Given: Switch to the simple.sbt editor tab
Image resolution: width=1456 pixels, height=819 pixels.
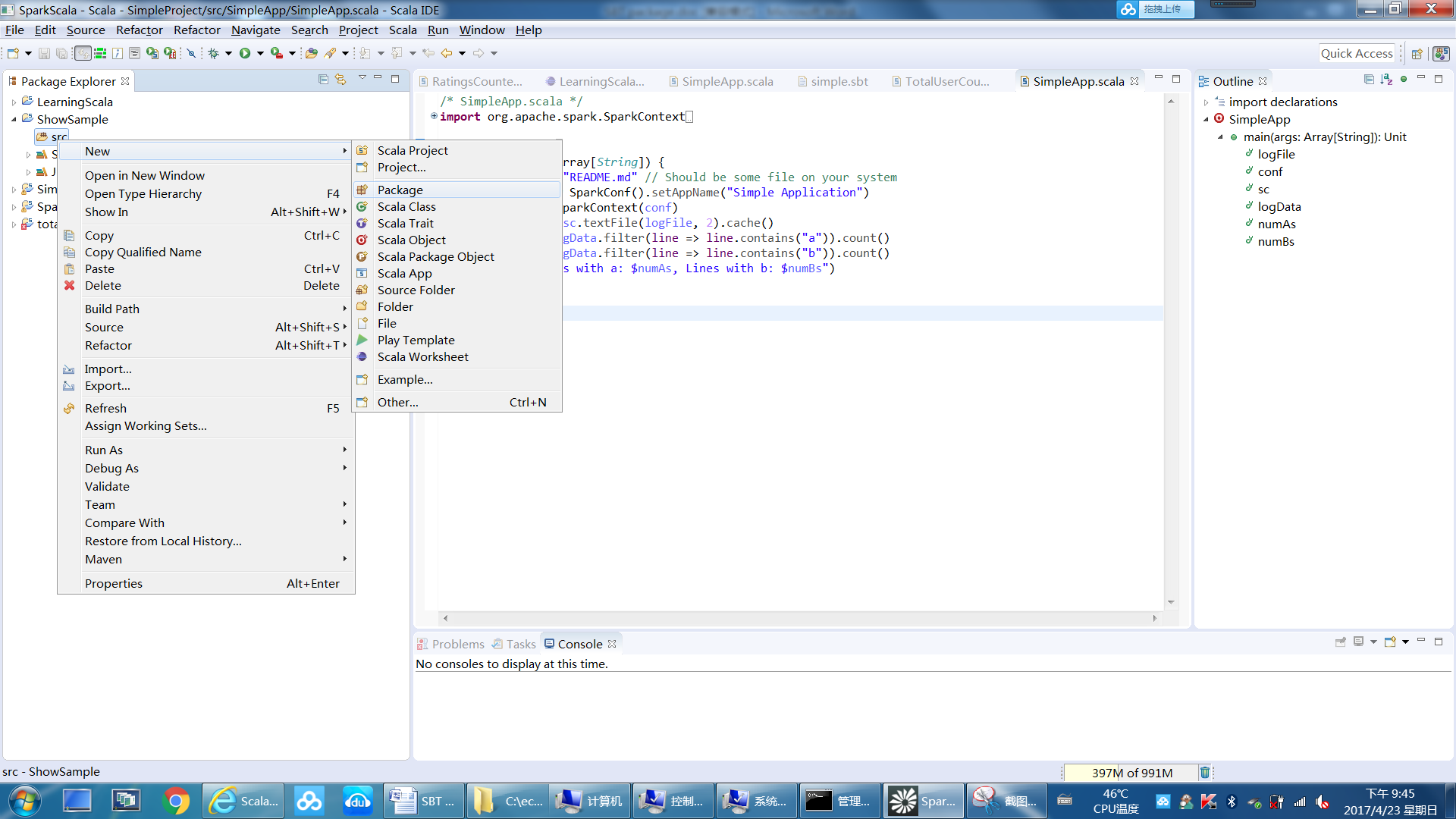Looking at the screenshot, I should point(833,81).
